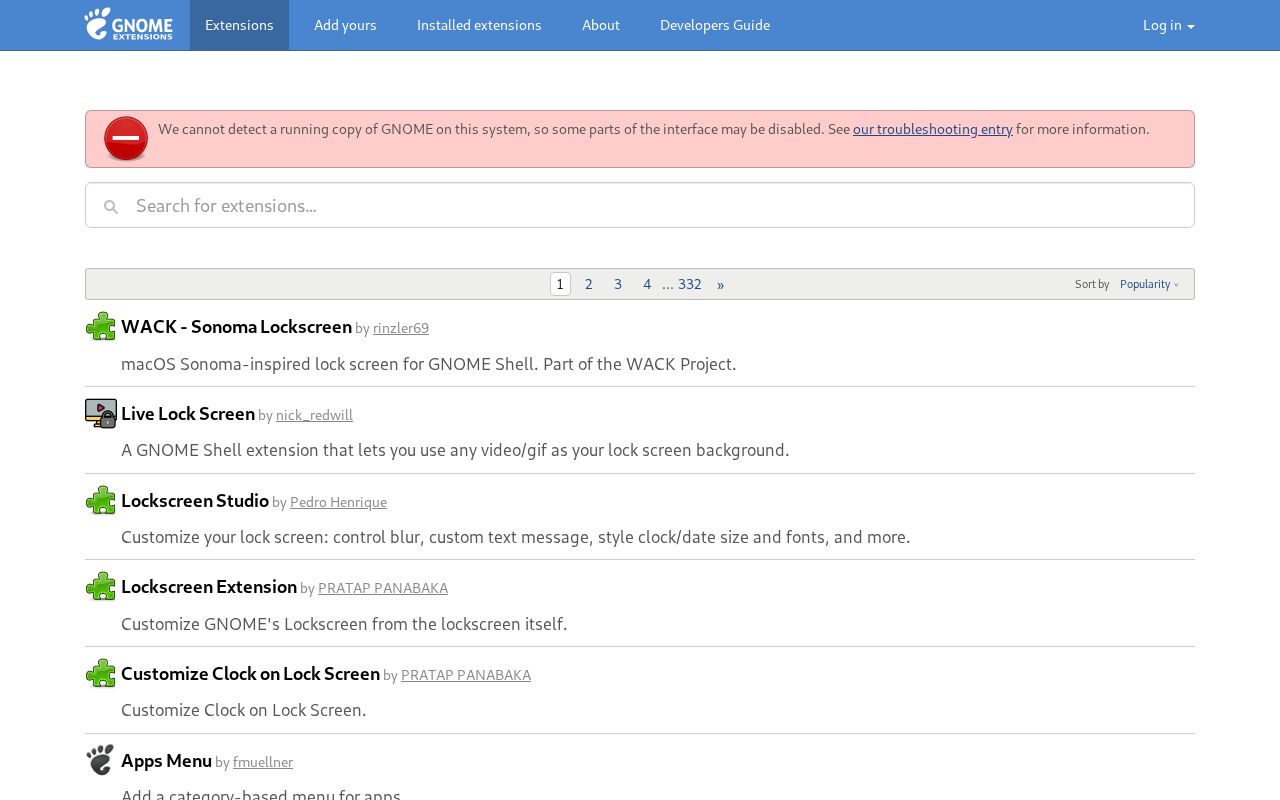Viewport: 1280px width, 800px height.
Task: View author Pedro Henrique profile
Action: point(338,502)
